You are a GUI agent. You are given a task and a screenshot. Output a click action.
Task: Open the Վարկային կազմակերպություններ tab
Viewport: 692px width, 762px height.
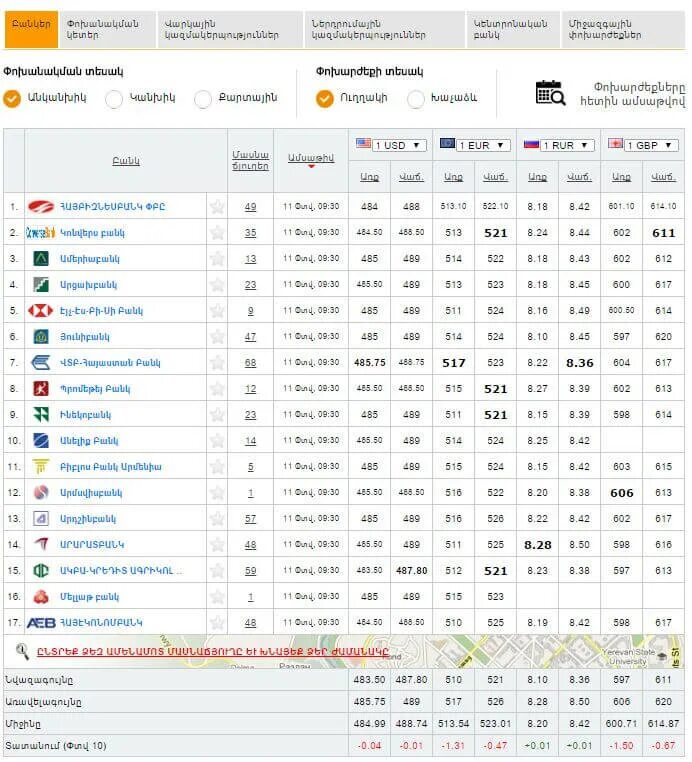click(230, 29)
